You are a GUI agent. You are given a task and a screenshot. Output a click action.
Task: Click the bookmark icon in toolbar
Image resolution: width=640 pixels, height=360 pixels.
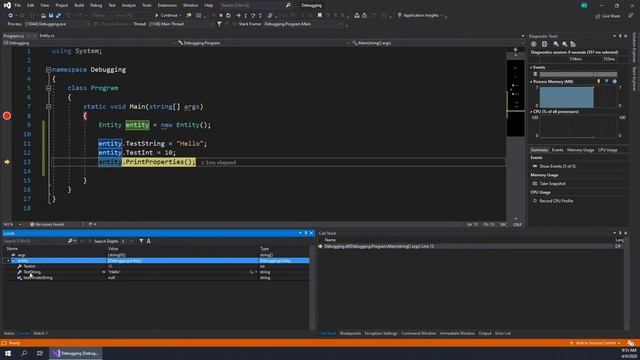click(x=320, y=16)
